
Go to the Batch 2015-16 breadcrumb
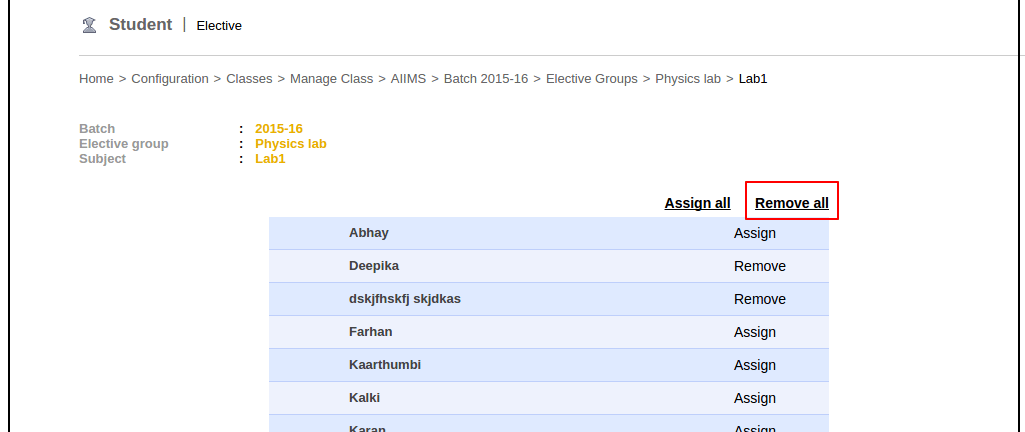click(486, 78)
